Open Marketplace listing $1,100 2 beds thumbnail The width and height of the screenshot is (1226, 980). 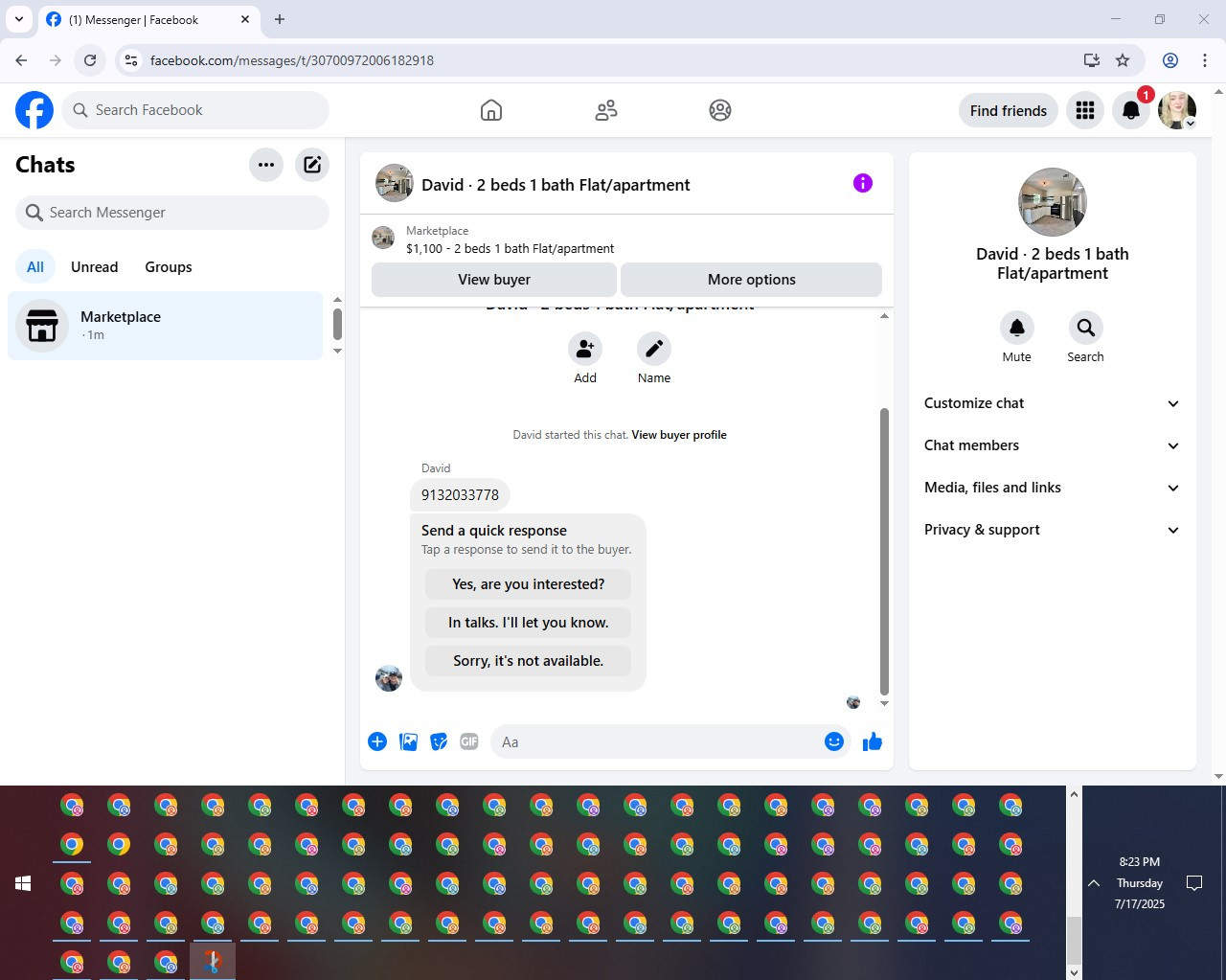point(383,238)
